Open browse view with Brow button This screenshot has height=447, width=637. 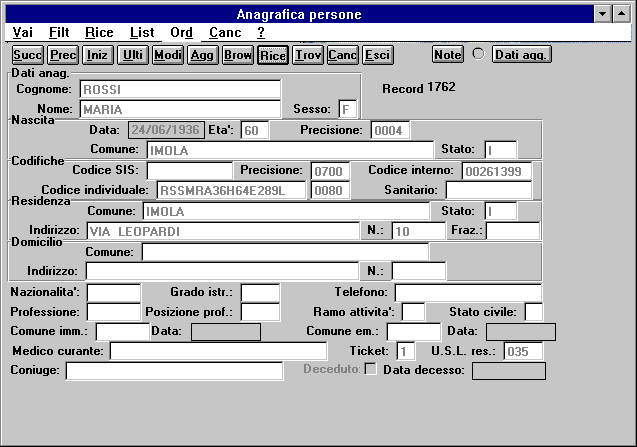coord(237,55)
